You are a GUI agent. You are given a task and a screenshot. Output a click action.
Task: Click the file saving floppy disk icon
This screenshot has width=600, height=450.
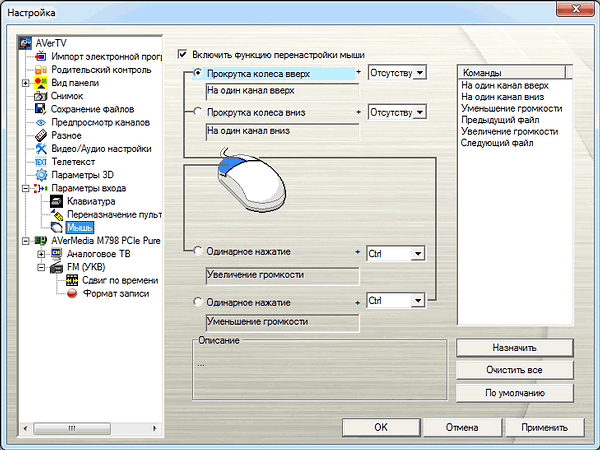41,109
